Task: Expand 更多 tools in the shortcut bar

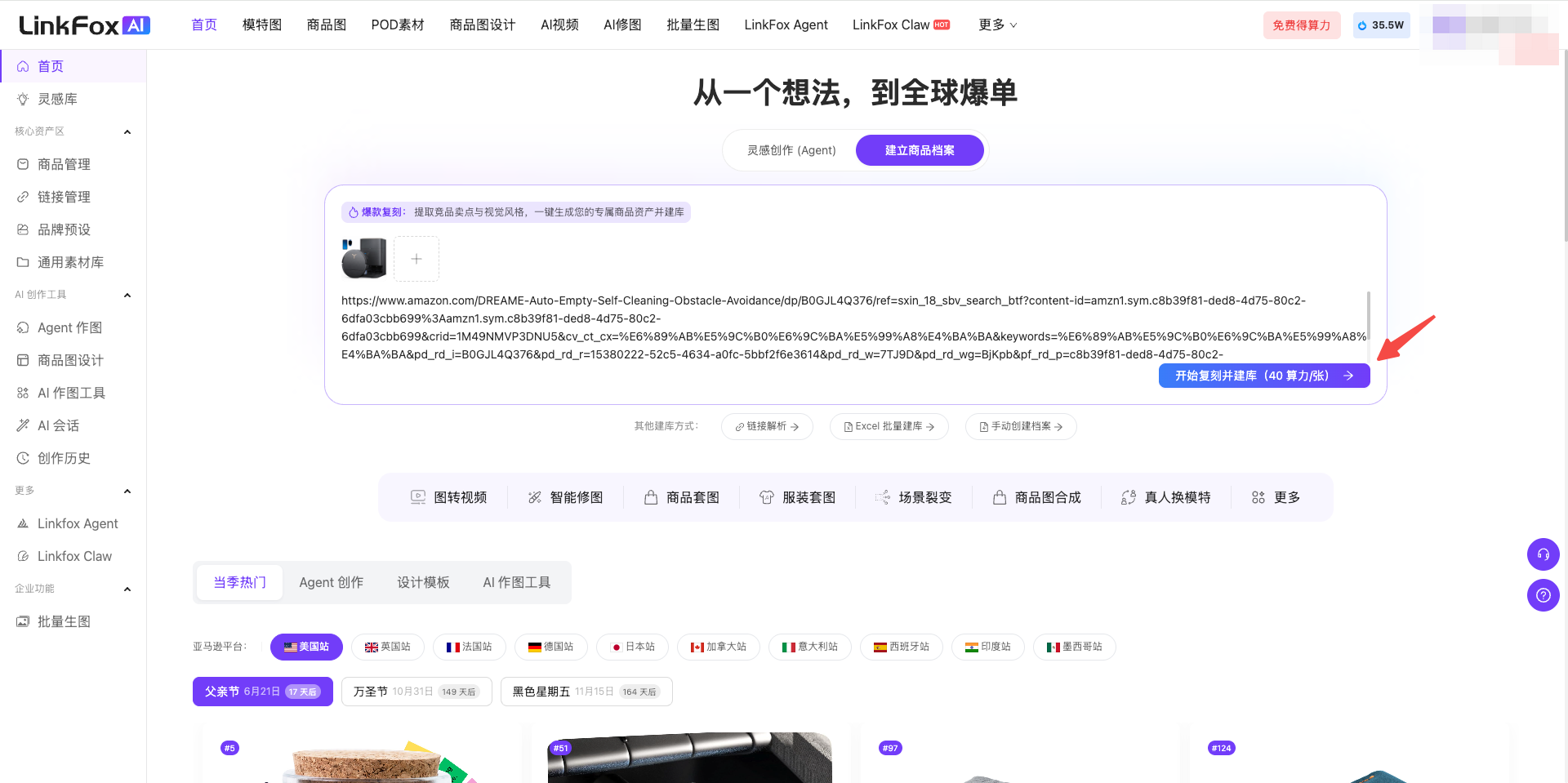Action: point(1276,497)
